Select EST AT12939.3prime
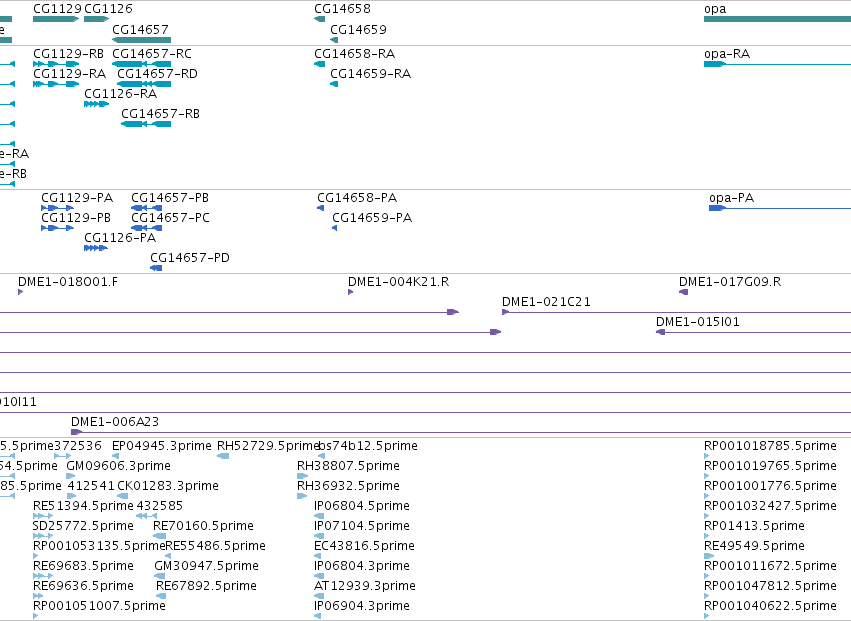 pyautogui.click(x=365, y=586)
